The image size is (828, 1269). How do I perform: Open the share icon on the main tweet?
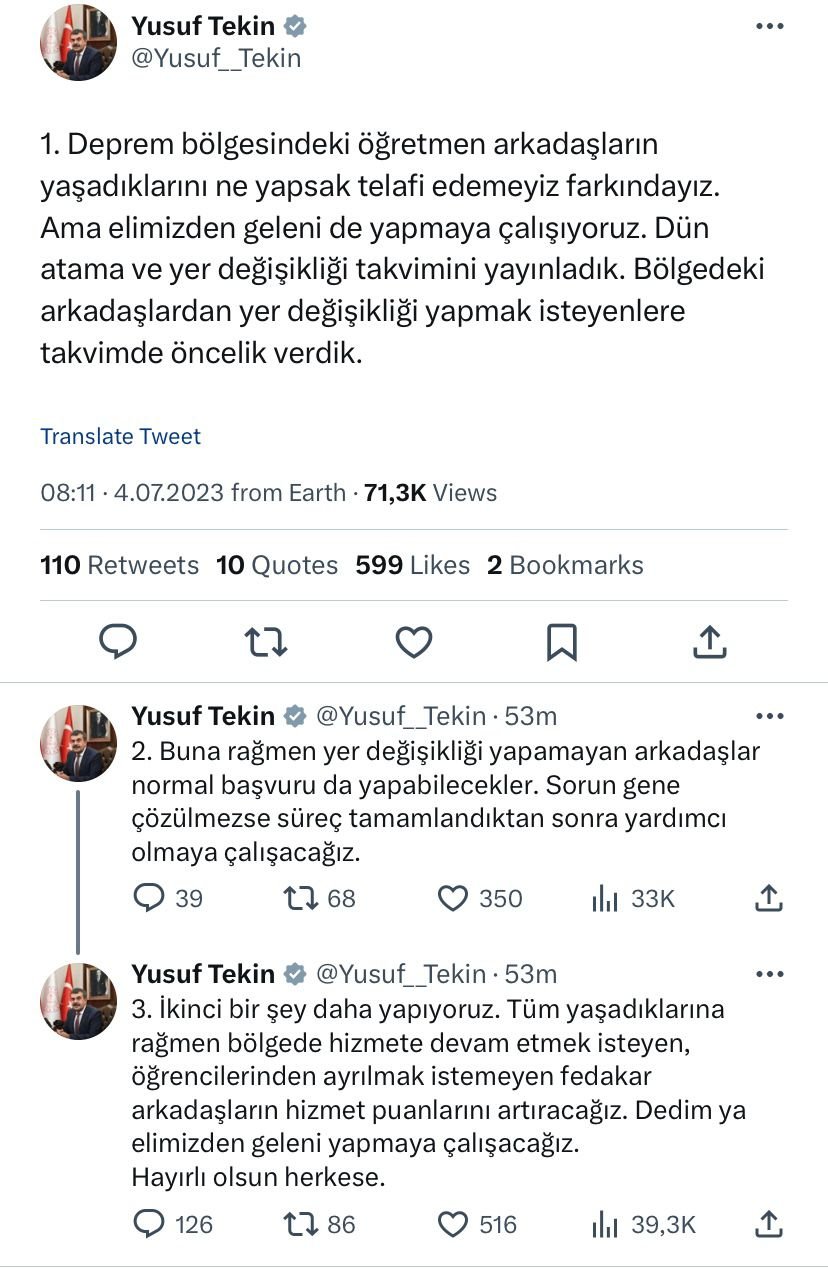(x=709, y=642)
